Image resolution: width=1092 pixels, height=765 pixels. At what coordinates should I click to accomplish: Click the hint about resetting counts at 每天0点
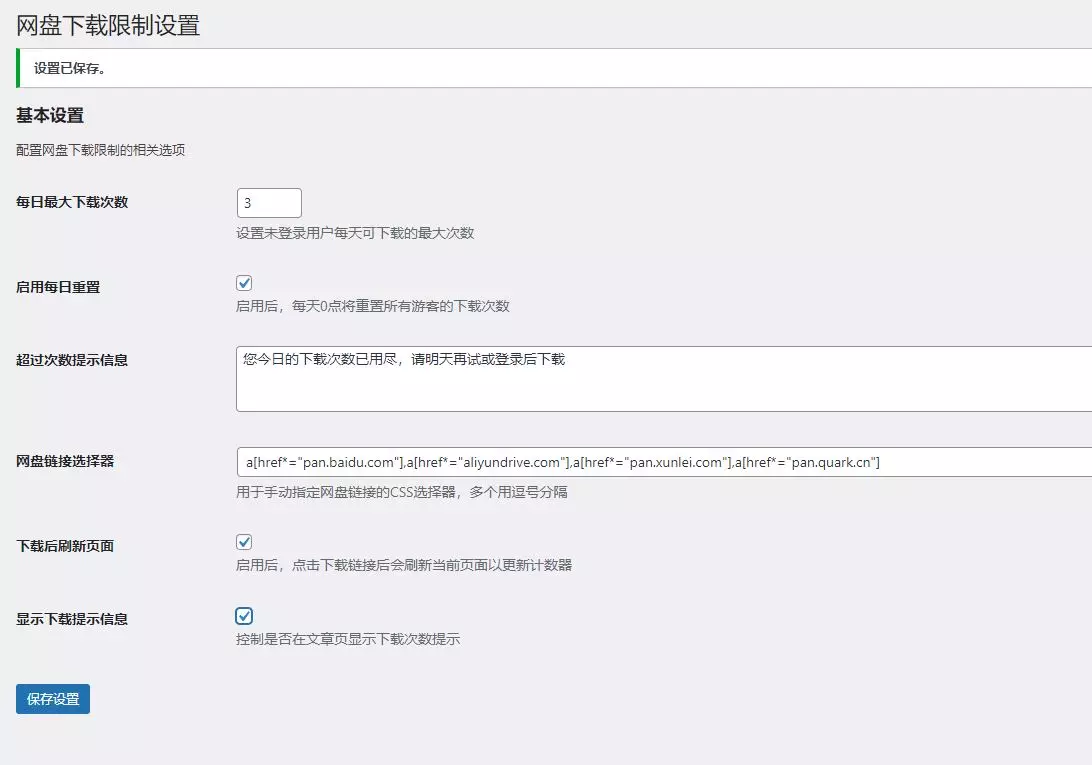click(373, 306)
